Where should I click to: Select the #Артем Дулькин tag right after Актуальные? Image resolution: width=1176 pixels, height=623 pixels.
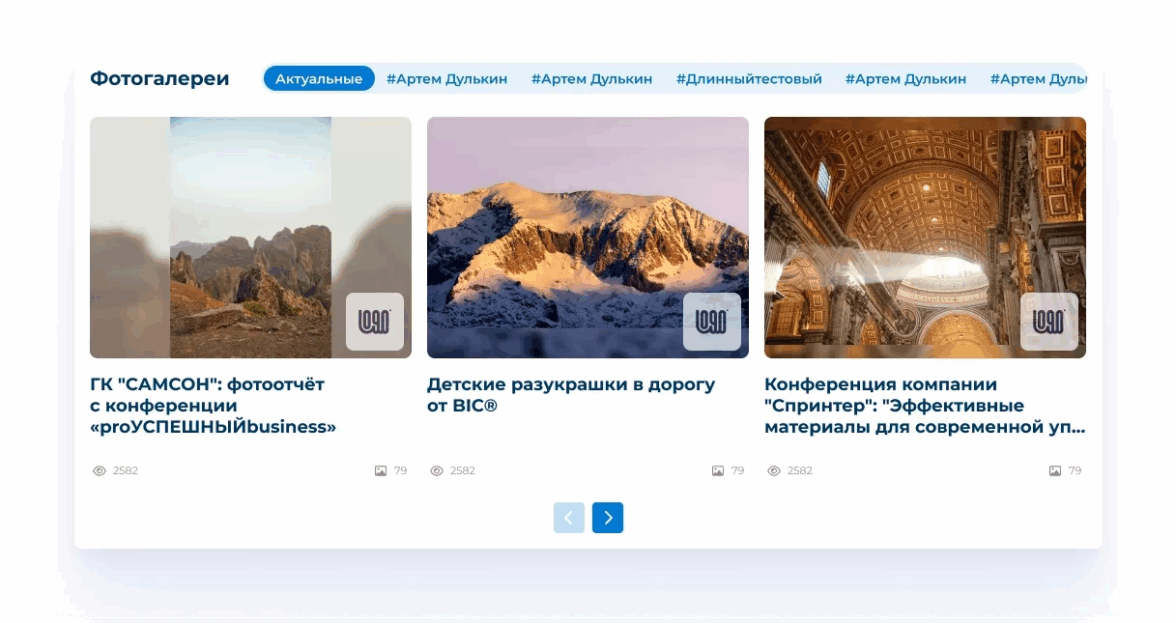(x=447, y=79)
